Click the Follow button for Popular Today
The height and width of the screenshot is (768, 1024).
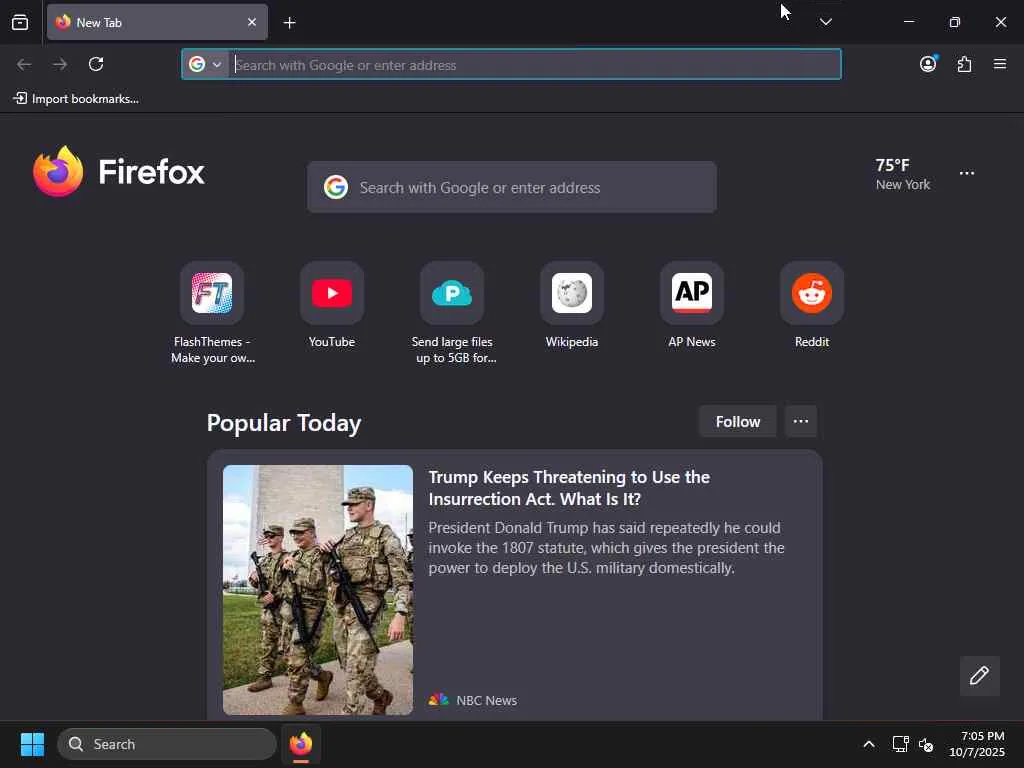pyautogui.click(x=738, y=421)
